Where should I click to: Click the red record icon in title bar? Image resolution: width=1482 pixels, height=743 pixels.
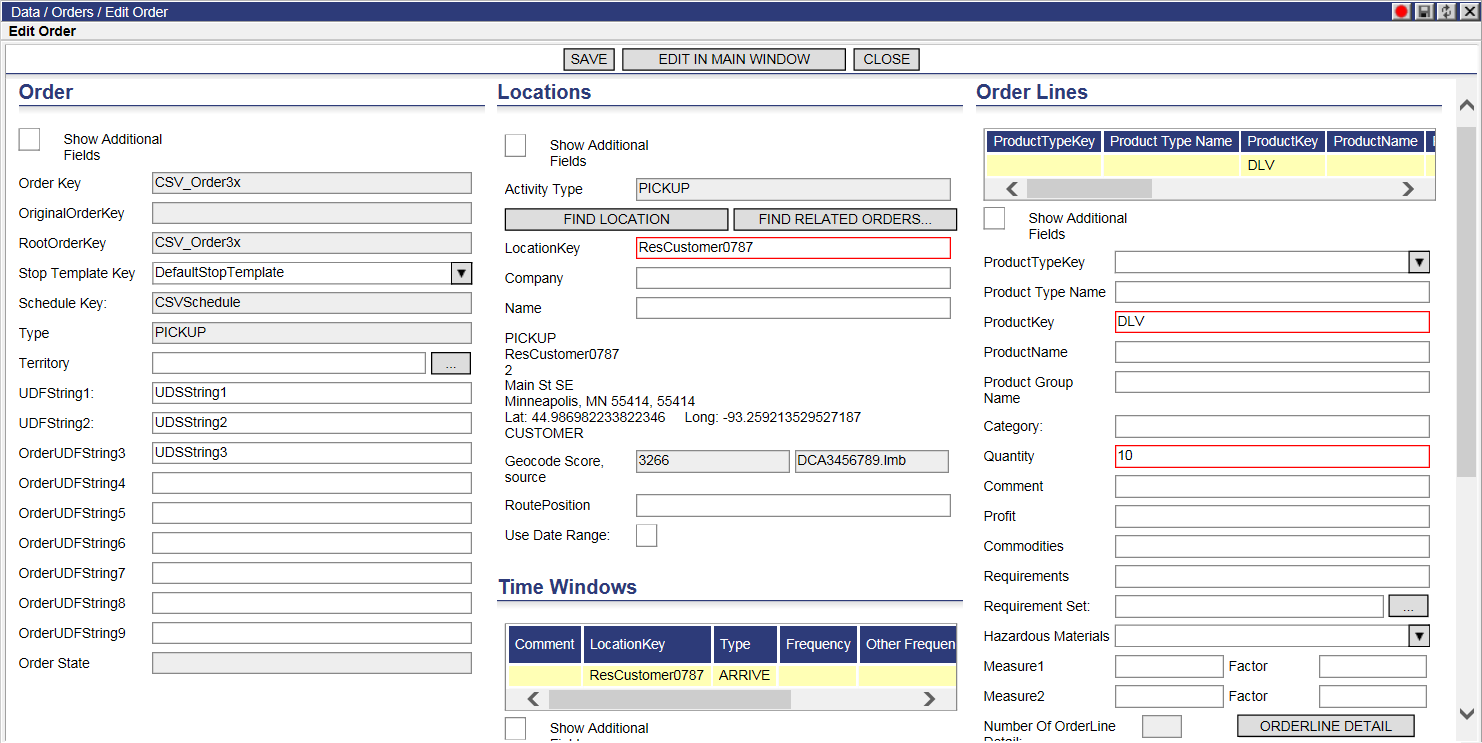click(1401, 11)
